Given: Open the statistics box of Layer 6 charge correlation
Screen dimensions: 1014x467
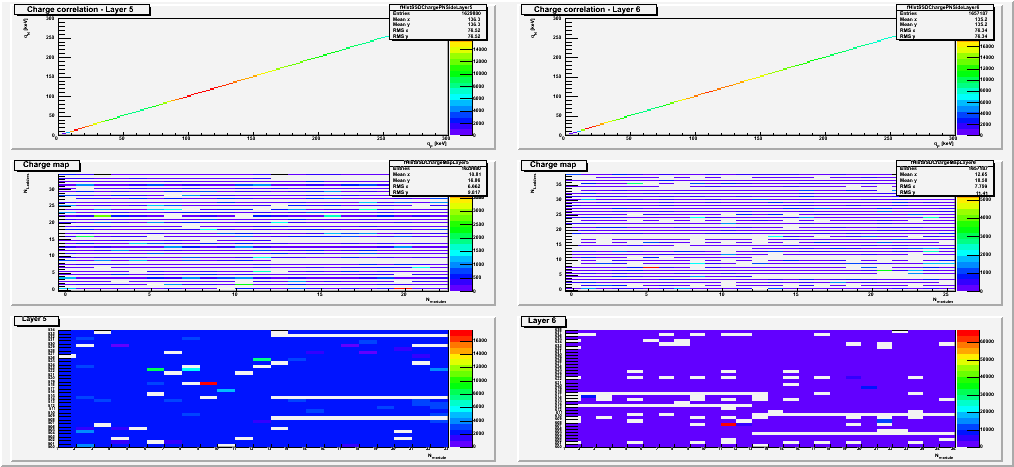Looking at the screenshot, I should click(x=945, y=23).
